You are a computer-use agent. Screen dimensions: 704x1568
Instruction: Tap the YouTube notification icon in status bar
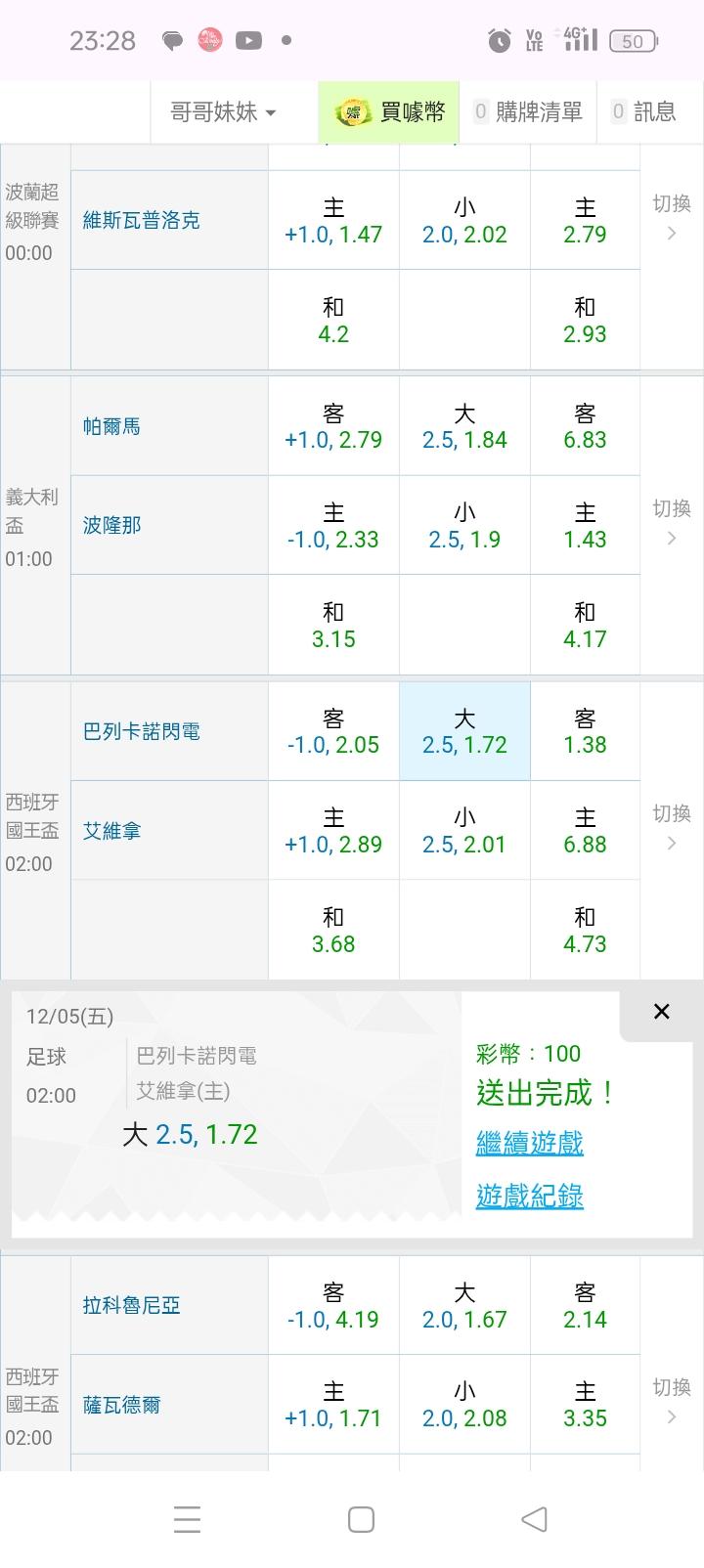coord(248,40)
